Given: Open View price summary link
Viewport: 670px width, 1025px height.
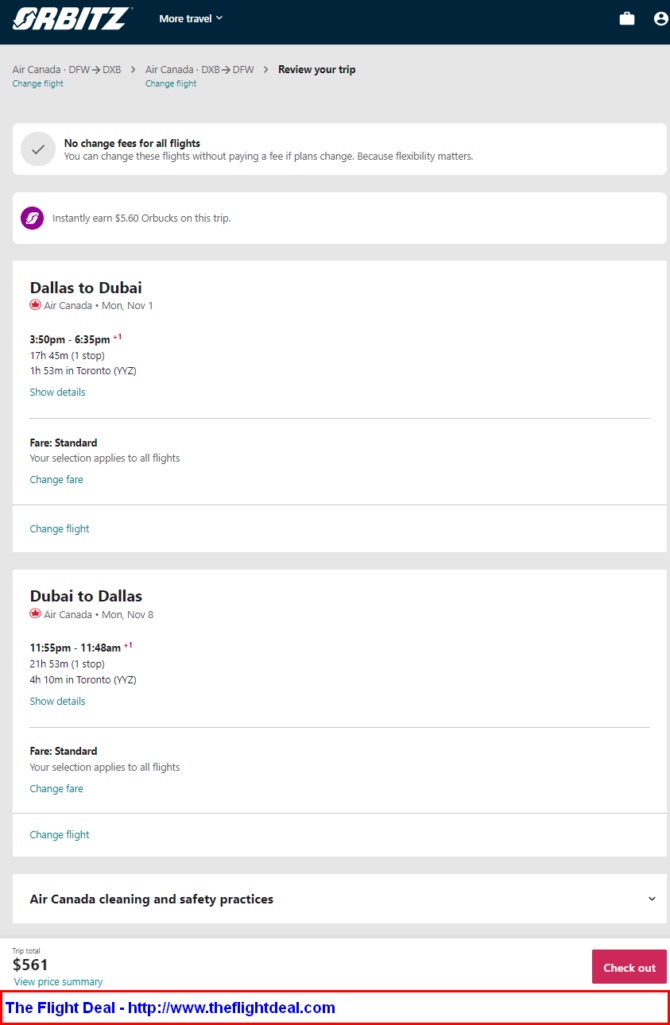Looking at the screenshot, I should (x=58, y=982).
